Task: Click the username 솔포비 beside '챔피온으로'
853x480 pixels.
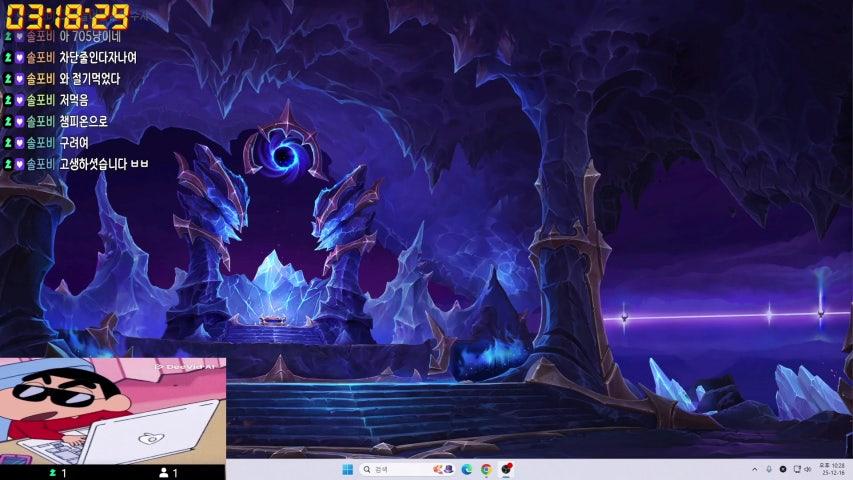Action: point(40,121)
